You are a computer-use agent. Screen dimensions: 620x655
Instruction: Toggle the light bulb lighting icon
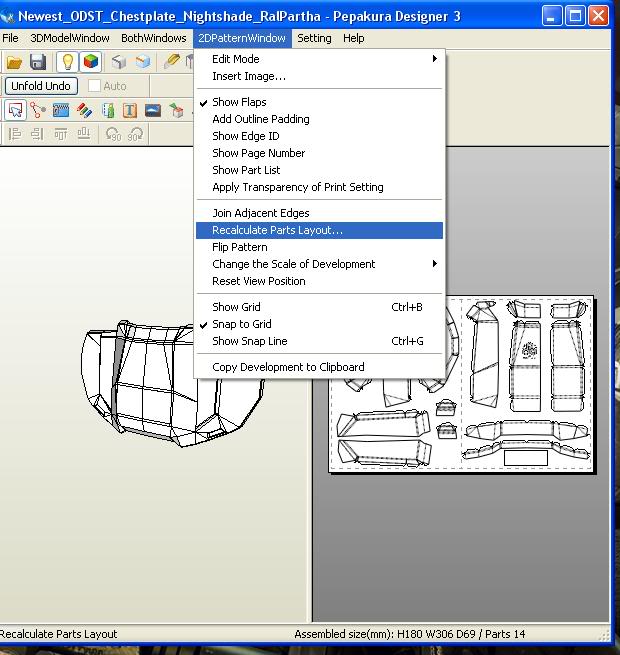(x=67, y=62)
